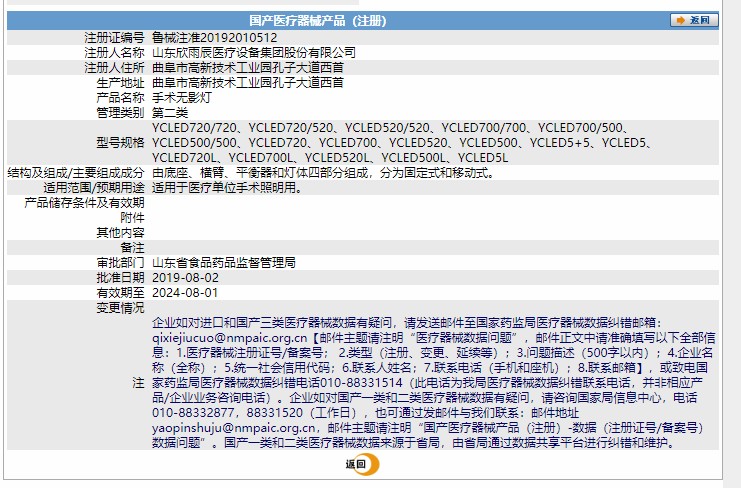Click the phone number 010-88331514 in the note

pos(361,383)
